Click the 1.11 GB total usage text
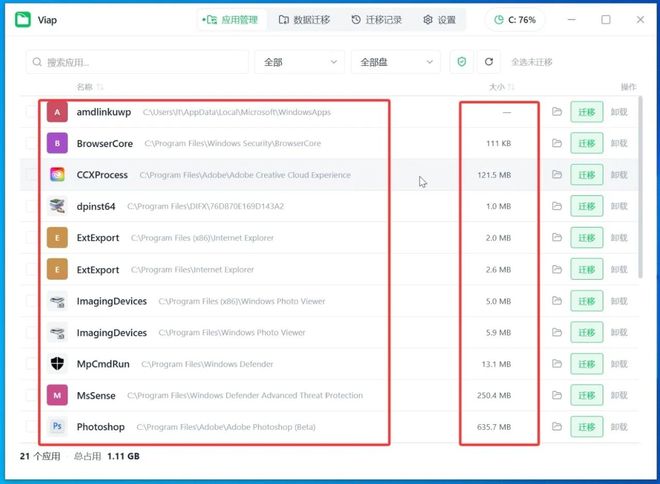This screenshot has width=660, height=484. point(123,456)
